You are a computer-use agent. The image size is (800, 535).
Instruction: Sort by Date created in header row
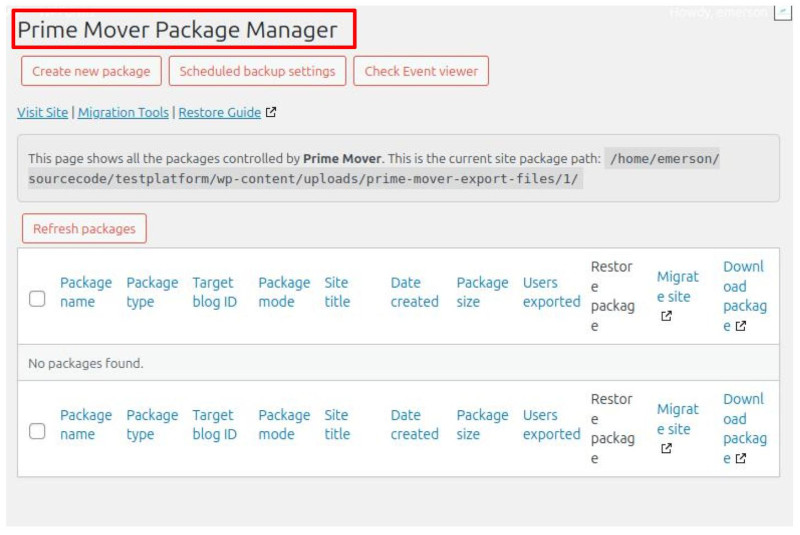pos(414,292)
